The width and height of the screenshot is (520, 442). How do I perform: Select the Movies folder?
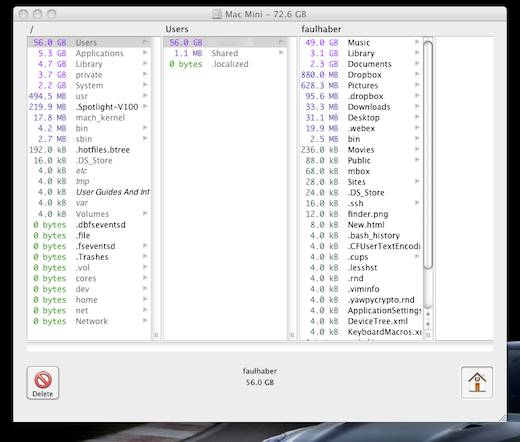click(x=361, y=150)
